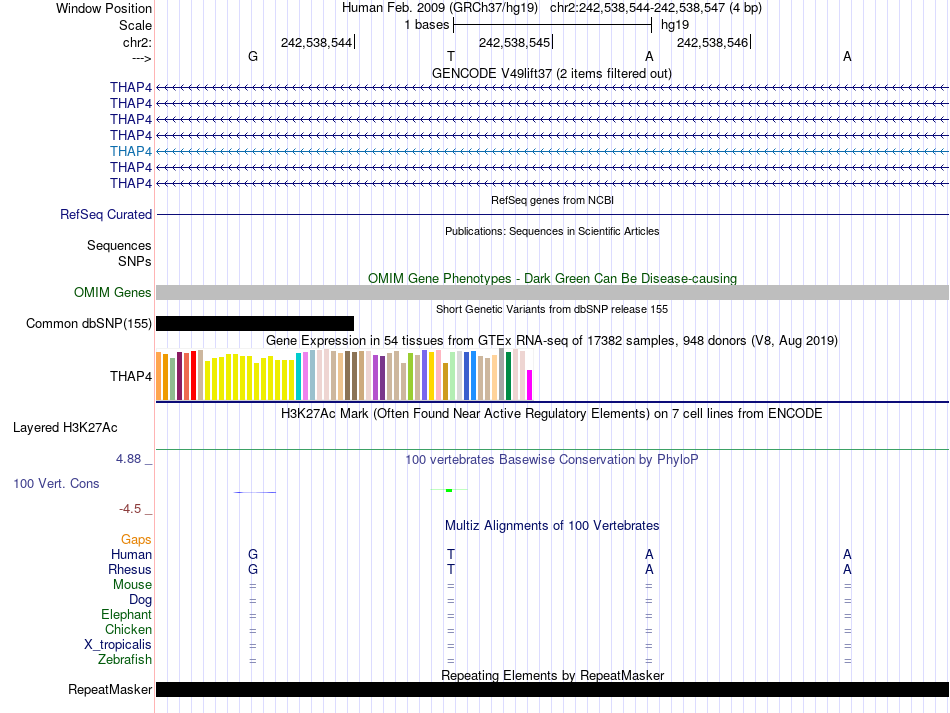
Task: Click the THAP4 label beside the GTEx chart
Action: pos(131,377)
